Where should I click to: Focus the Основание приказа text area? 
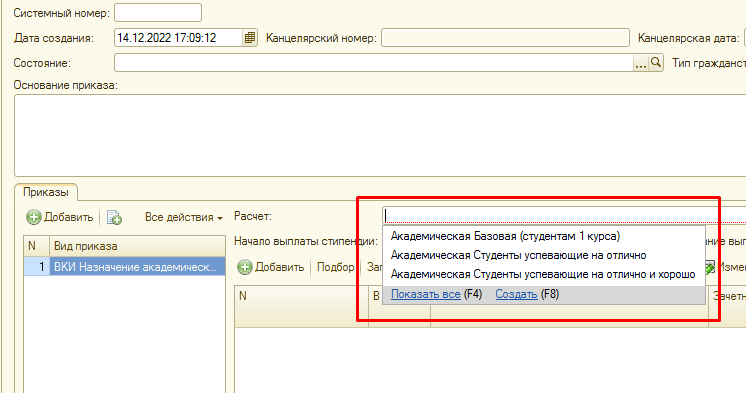(380, 136)
